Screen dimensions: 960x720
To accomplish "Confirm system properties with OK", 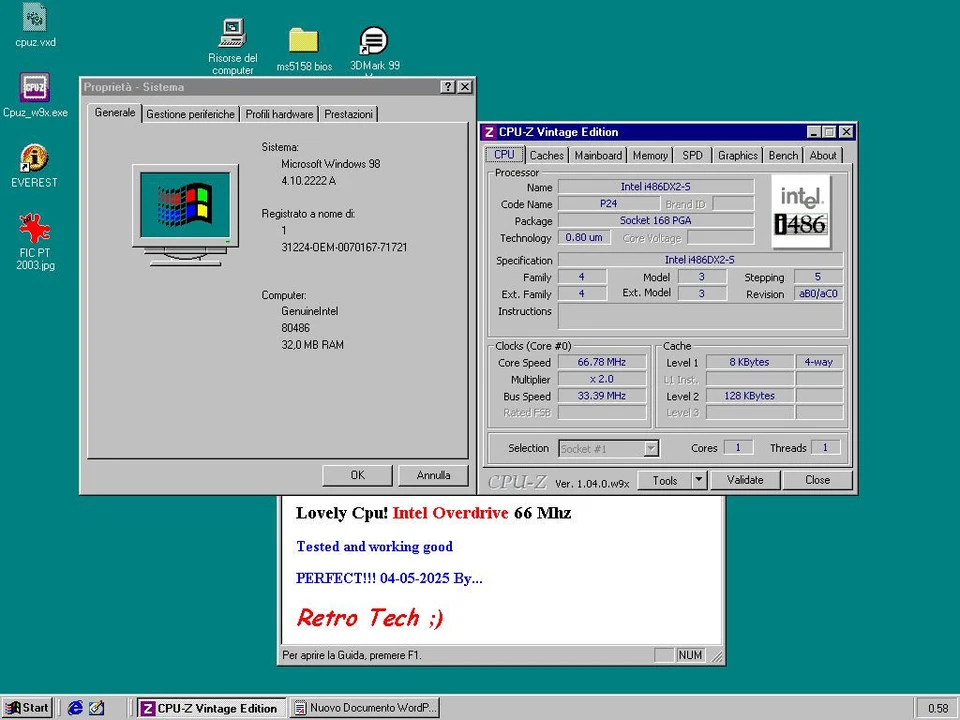I will click(357, 474).
